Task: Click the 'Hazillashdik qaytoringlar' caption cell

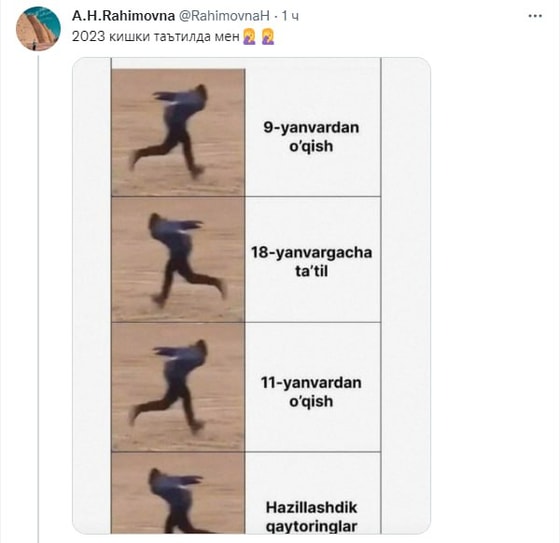Action: coord(312,493)
